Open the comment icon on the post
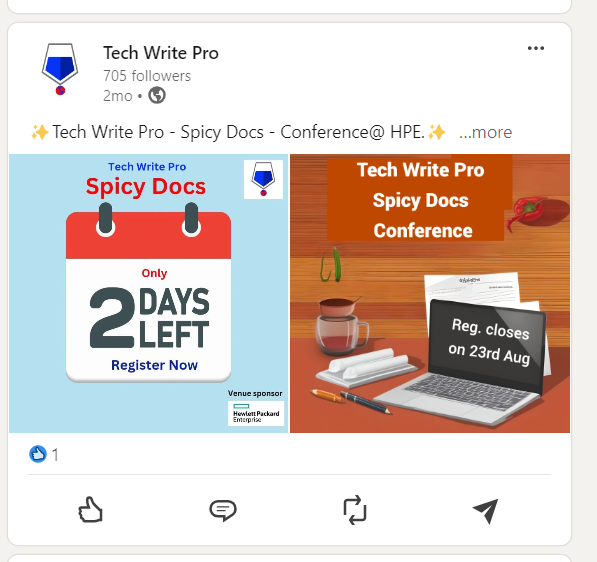Screen dimensions: 597x562 (223, 510)
